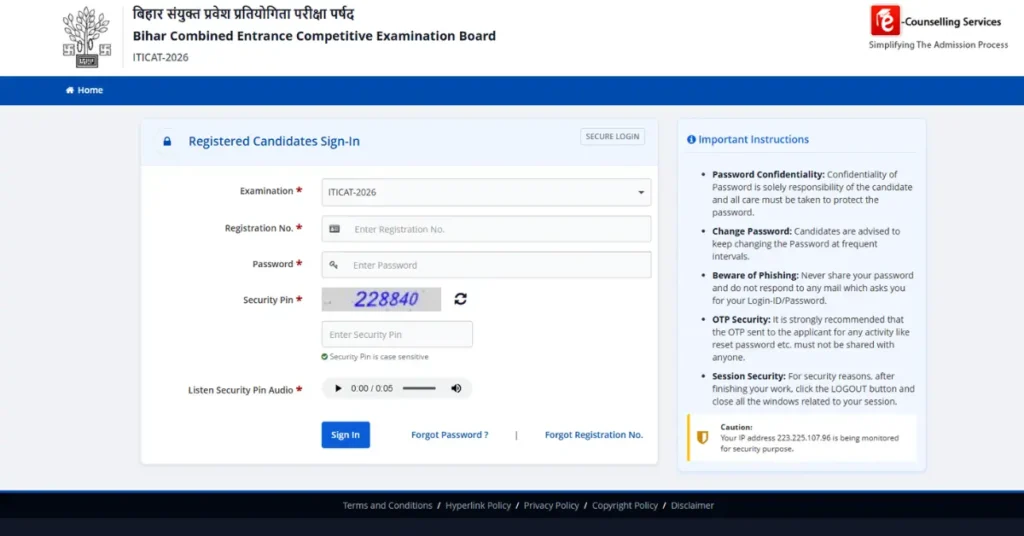Click the audio time 0:00 / 0:05
Viewport: 1024px width, 536px height.
[x=372, y=388]
